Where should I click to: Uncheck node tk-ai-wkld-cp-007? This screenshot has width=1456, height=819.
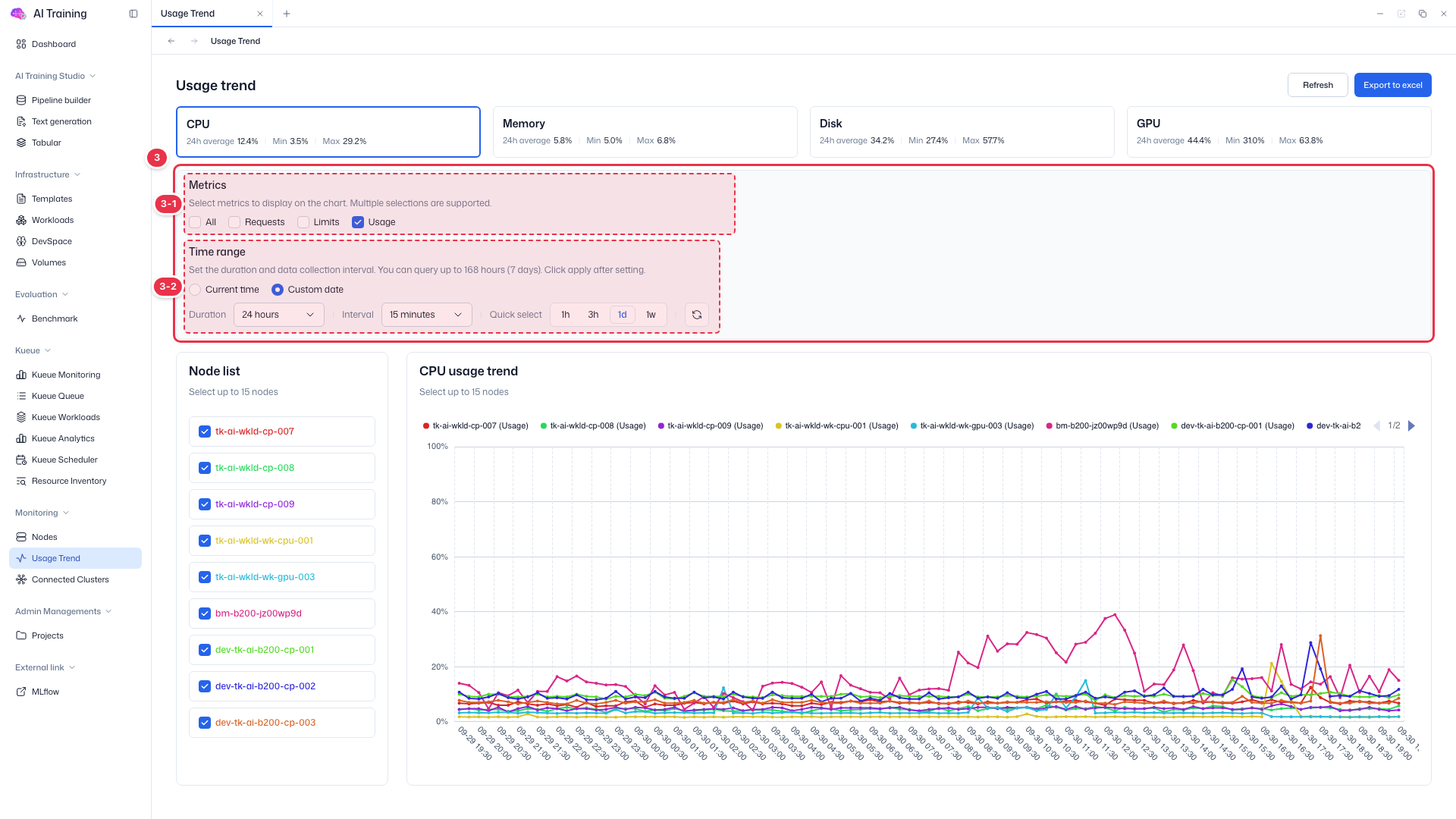coord(205,431)
